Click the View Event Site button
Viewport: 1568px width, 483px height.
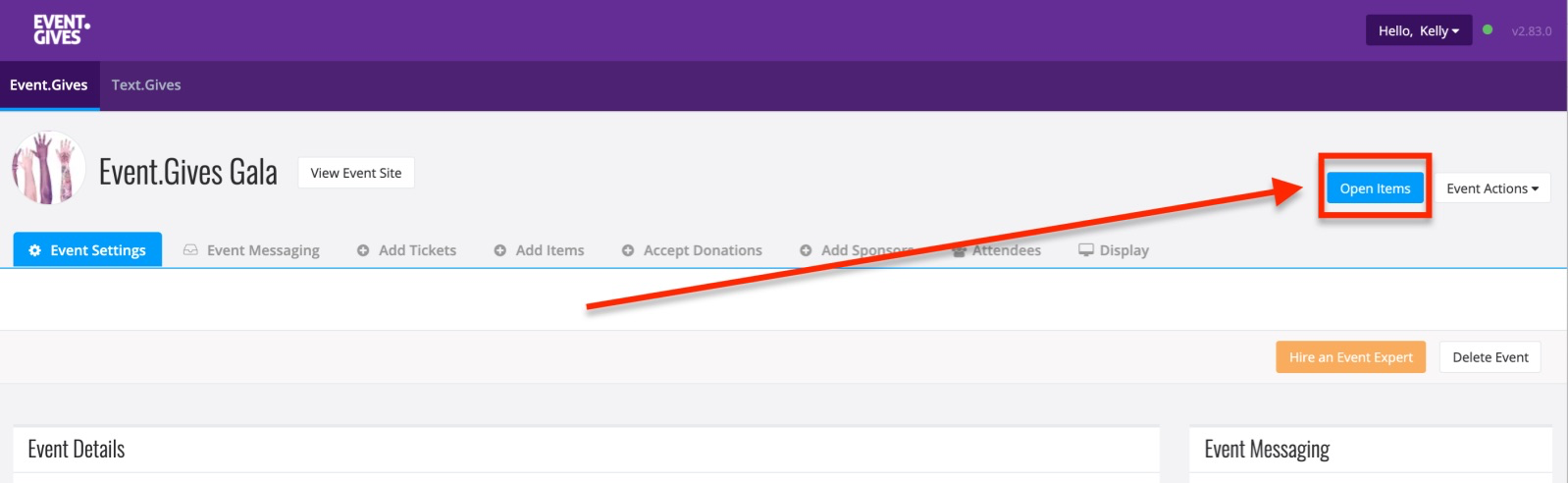(356, 173)
